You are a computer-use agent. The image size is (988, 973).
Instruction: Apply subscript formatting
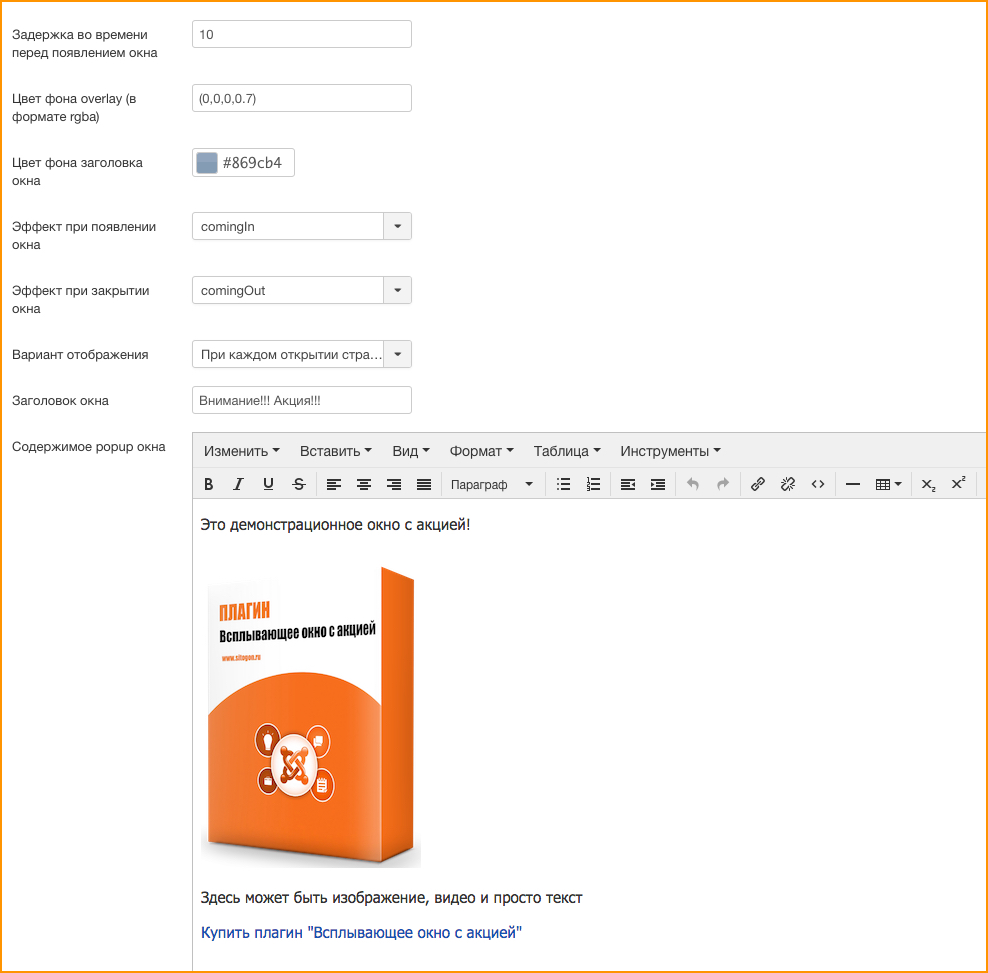coord(928,484)
